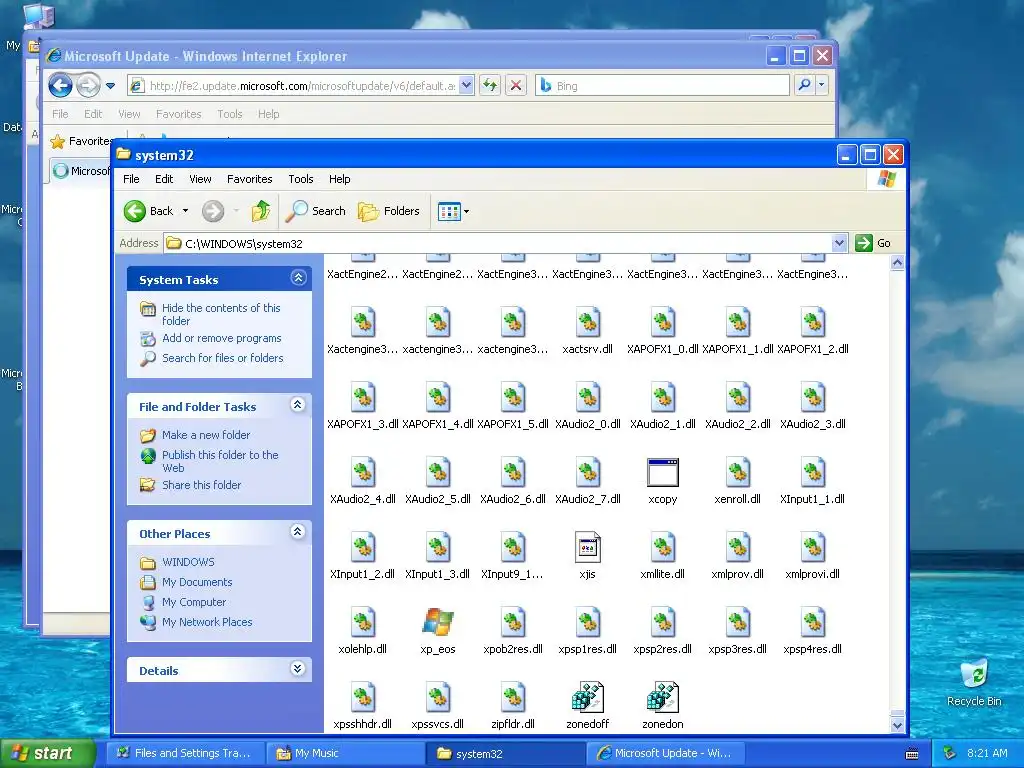This screenshot has width=1024, height=768.
Task: Click the file list scroll up arrow
Action: [897, 263]
